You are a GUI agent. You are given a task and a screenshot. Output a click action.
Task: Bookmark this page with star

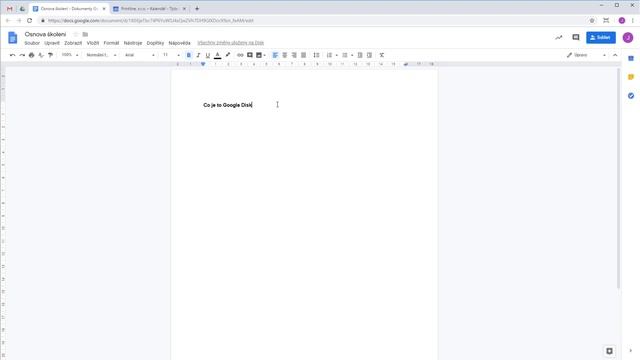tap(592, 20)
